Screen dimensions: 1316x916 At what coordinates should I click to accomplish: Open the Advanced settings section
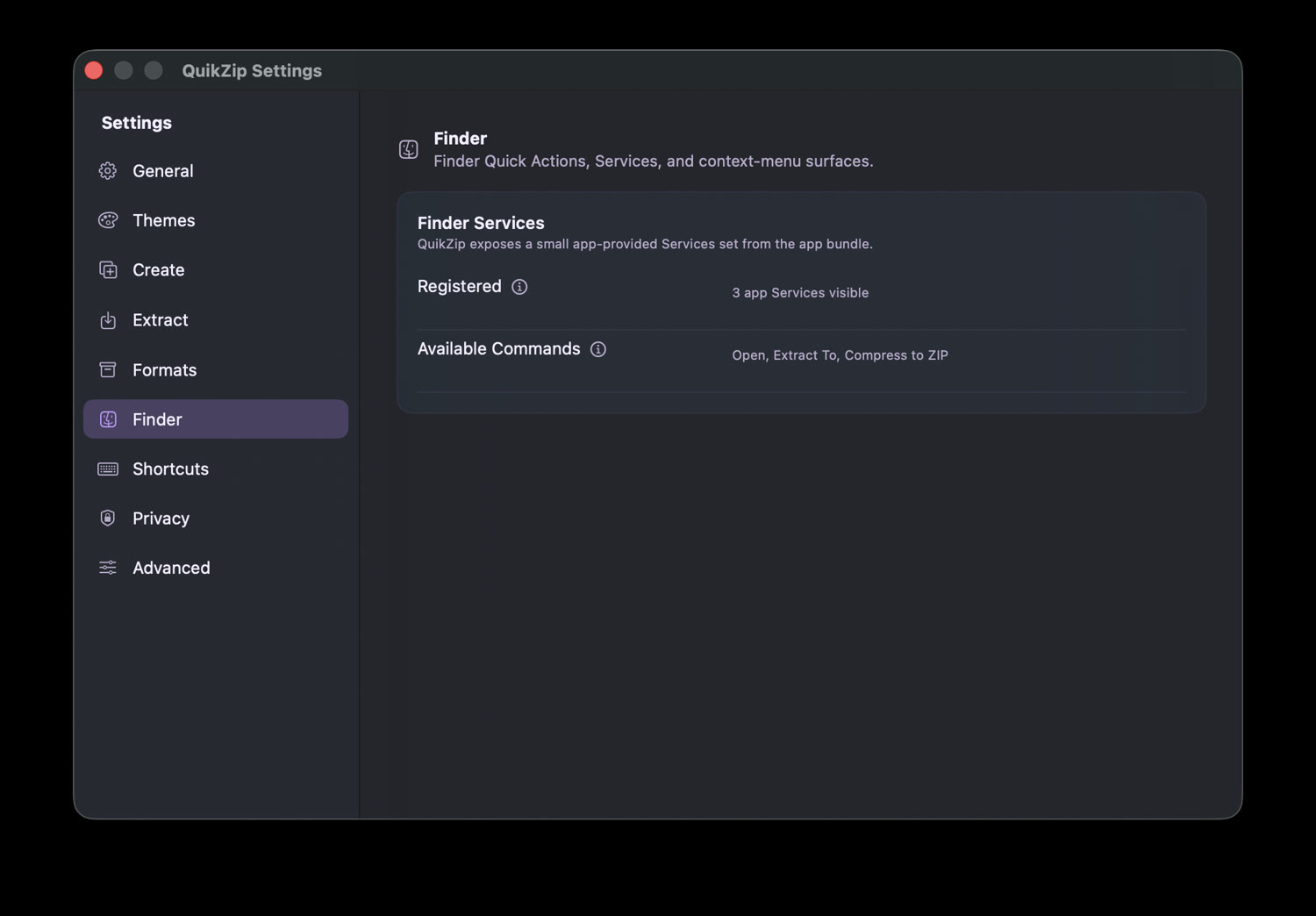tap(216, 568)
